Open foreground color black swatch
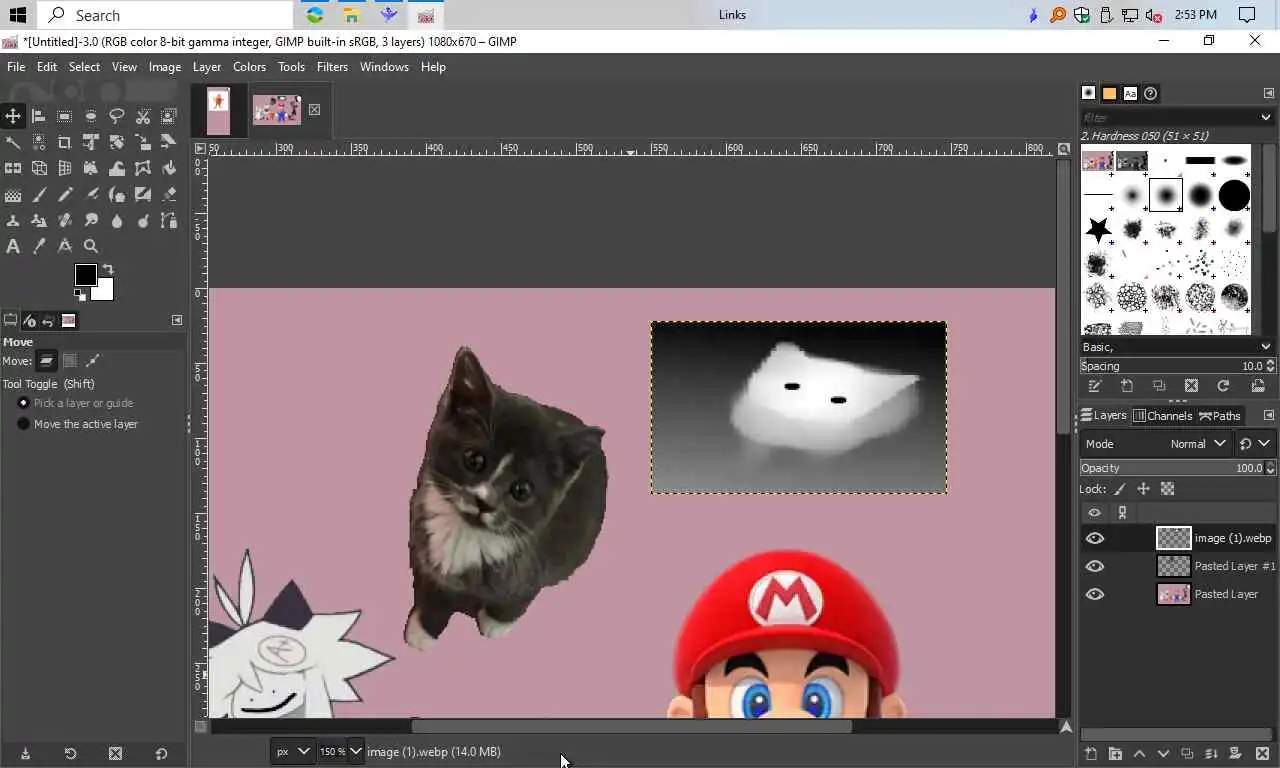 pyautogui.click(x=85, y=274)
